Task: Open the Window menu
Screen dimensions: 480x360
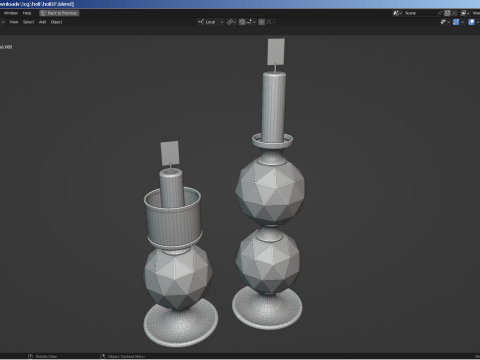Action: coord(11,13)
